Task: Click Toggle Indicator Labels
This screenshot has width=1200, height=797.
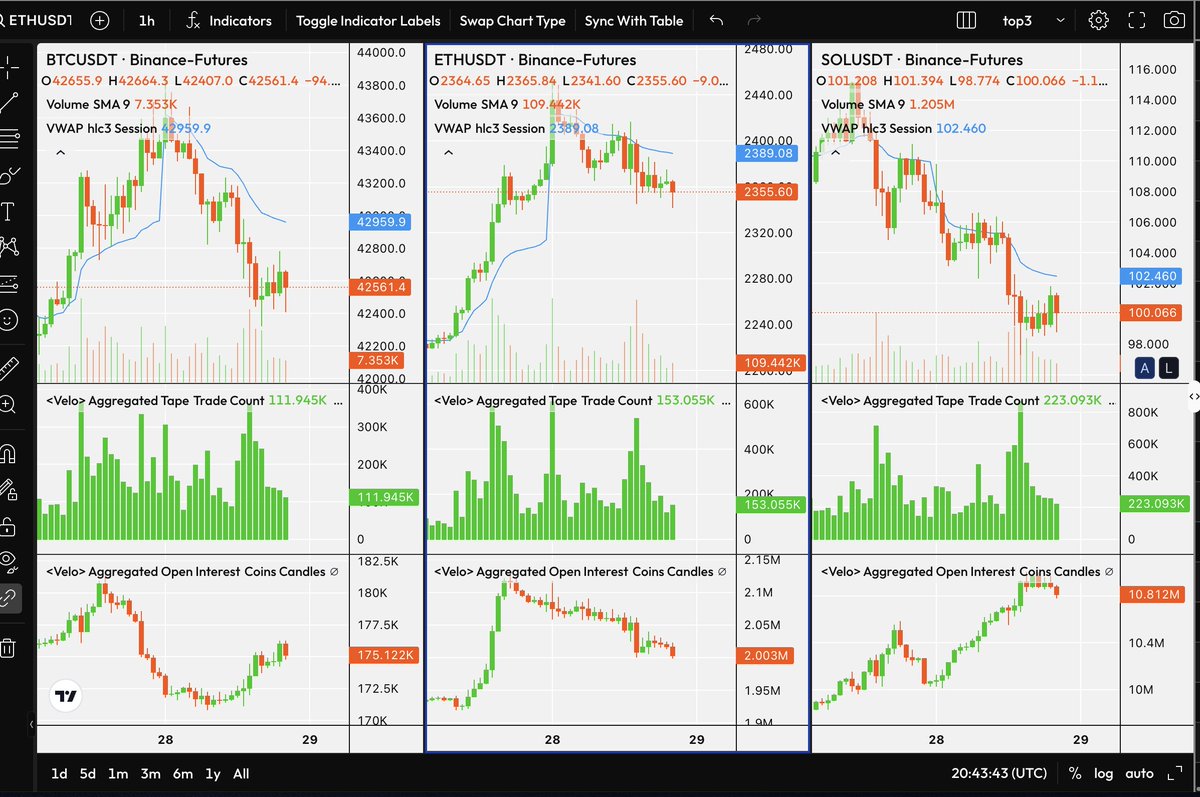Action: (x=367, y=20)
